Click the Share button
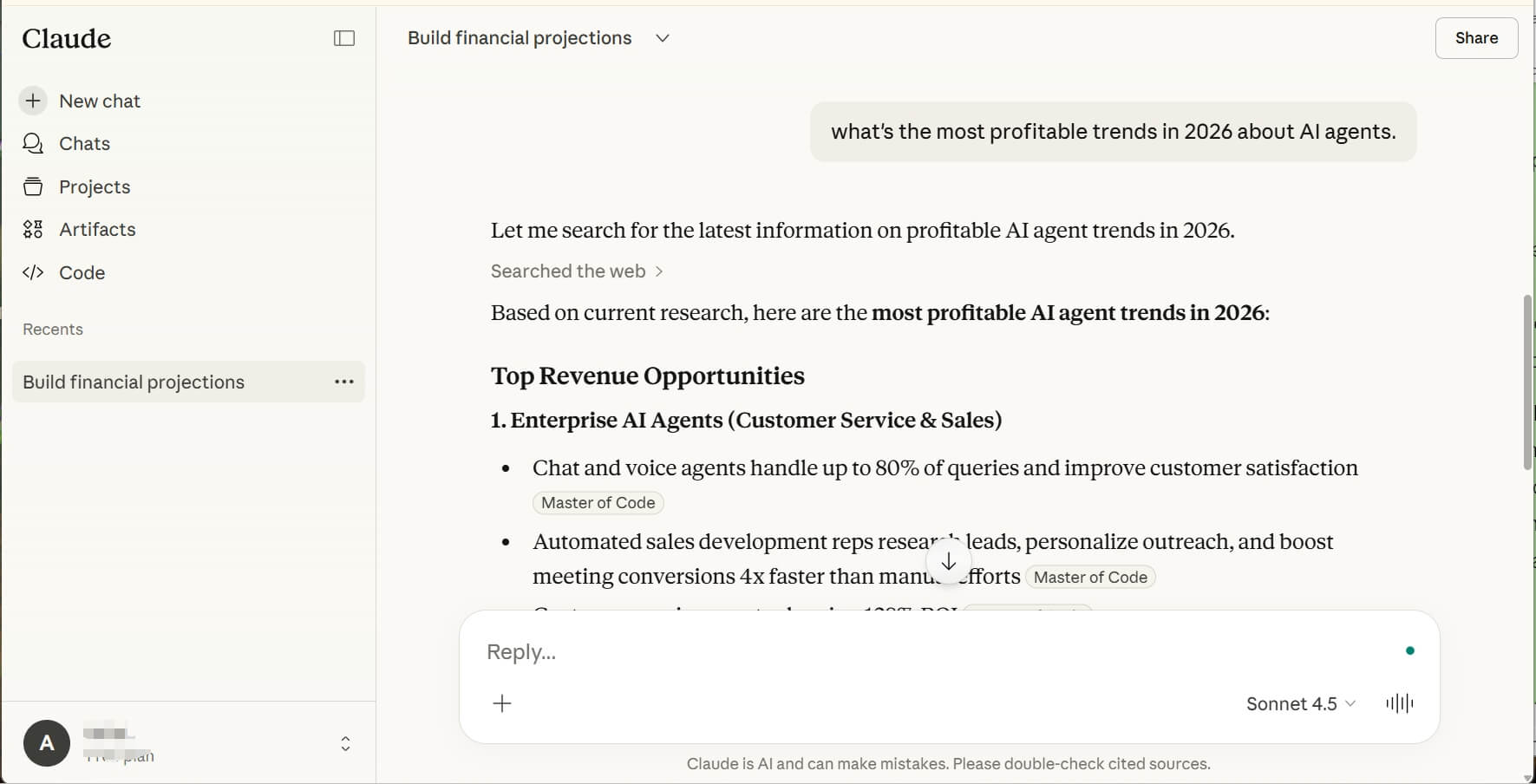 point(1476,38)
